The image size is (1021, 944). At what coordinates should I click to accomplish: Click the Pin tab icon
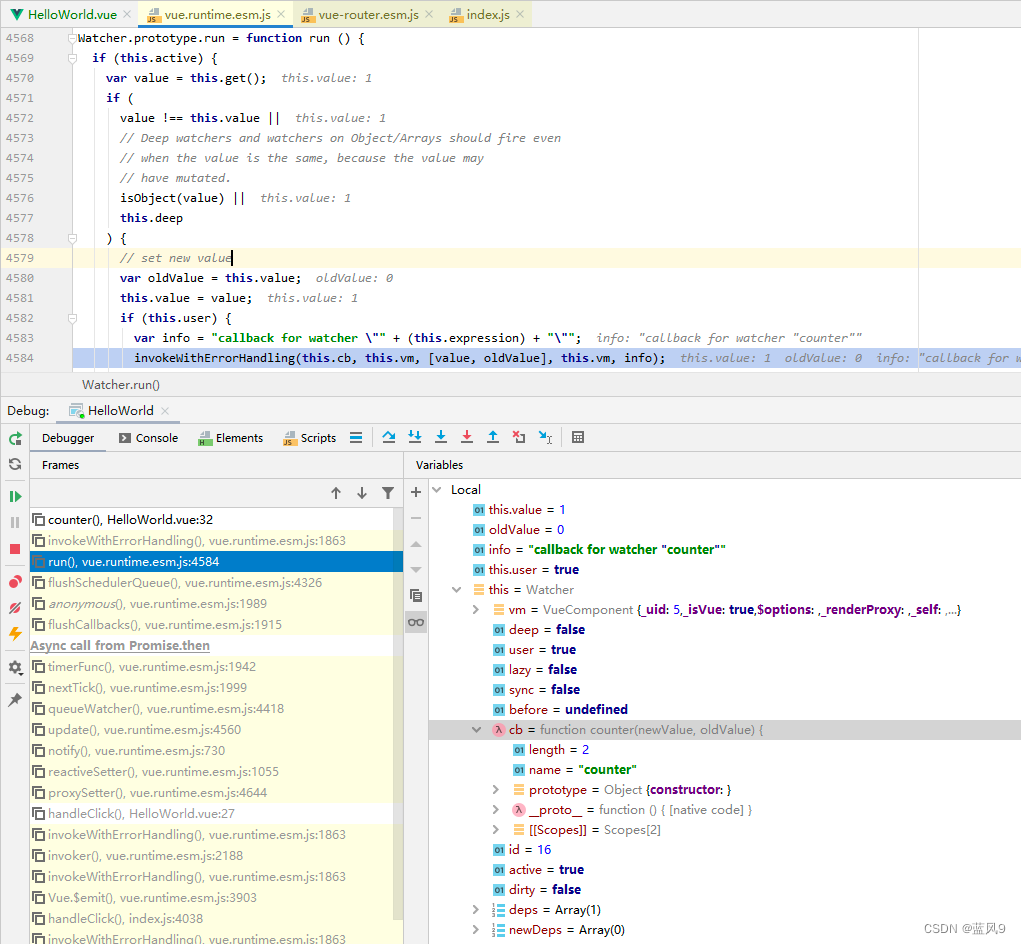(x=15, y=700)
